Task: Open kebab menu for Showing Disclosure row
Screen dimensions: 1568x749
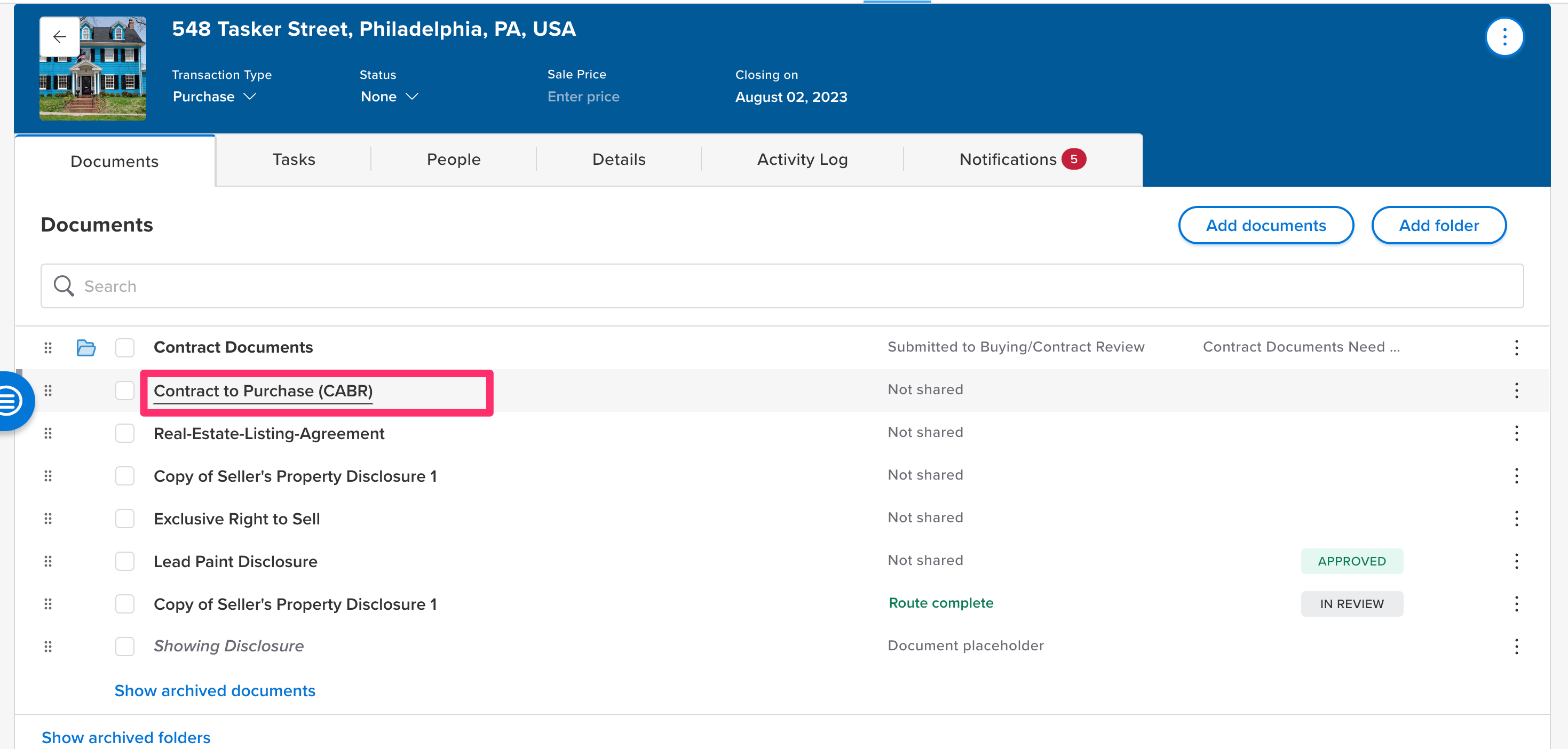Action: tap(1516, 646)
